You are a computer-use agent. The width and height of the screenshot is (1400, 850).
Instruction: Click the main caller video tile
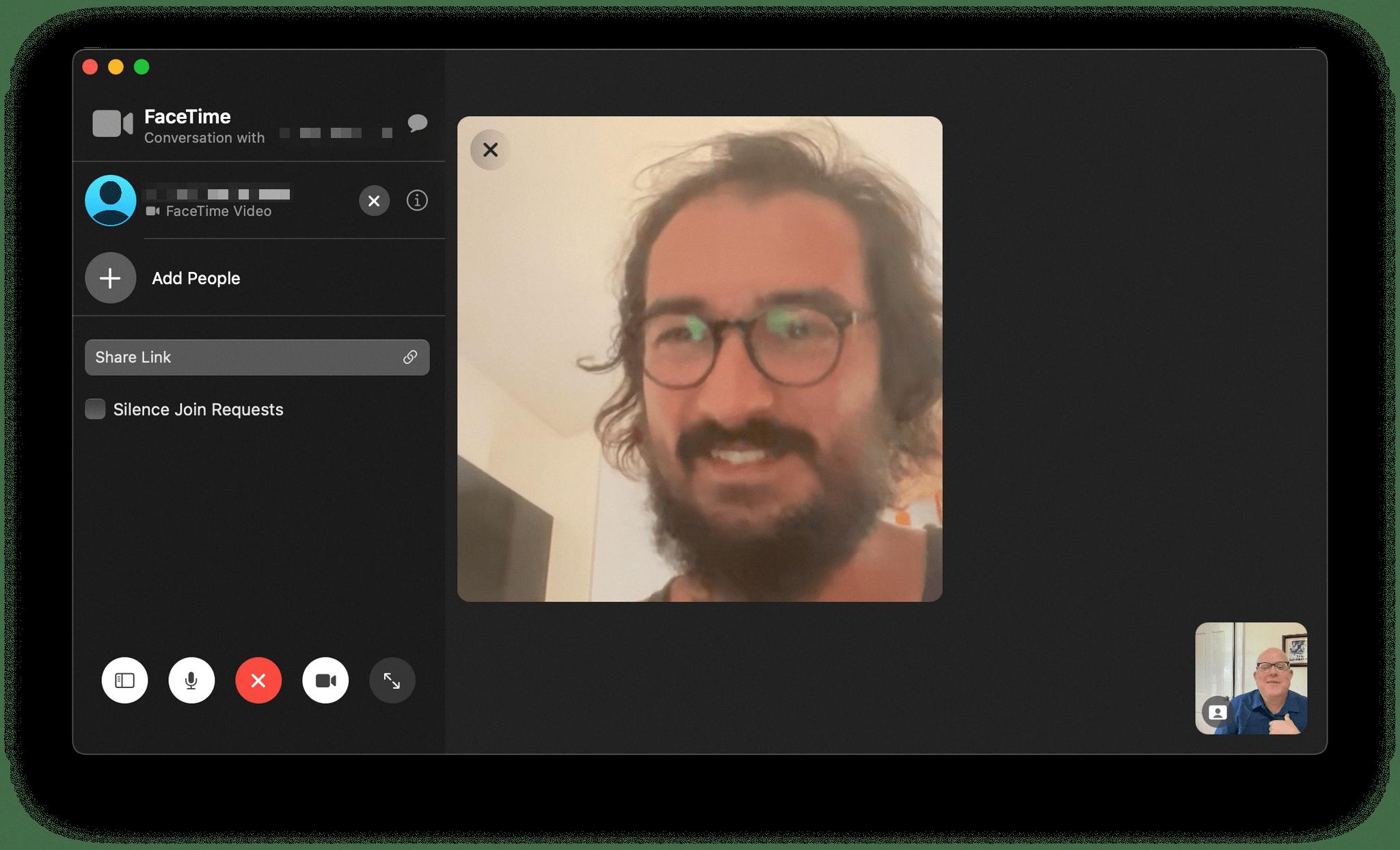coord(699,359)
